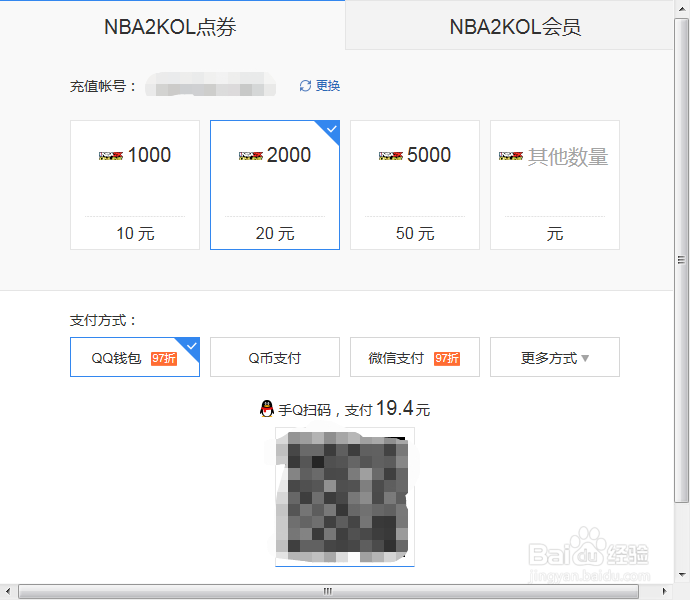Click the 10 元 price text
Image resolution: width=690 pixels, height=600 pixels.
point(135,234)
